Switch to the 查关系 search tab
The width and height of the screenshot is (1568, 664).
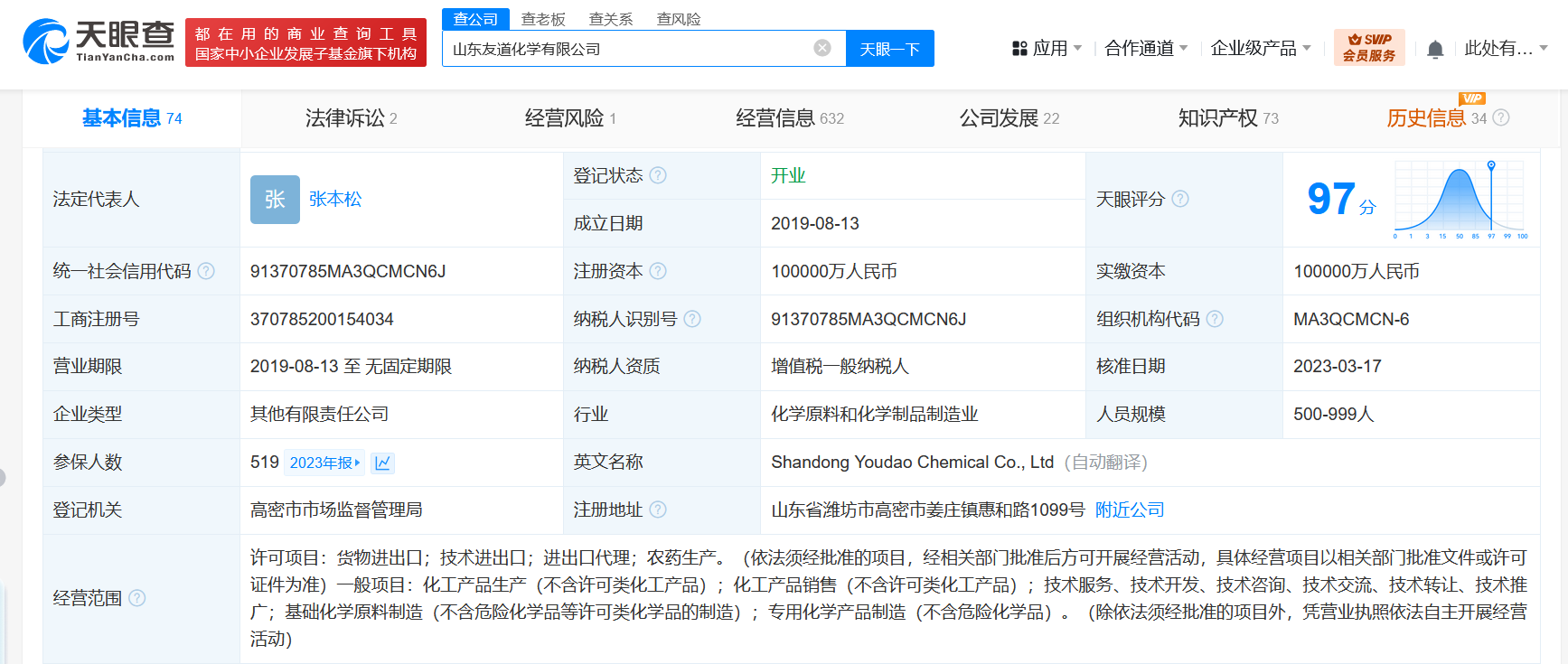611,19
